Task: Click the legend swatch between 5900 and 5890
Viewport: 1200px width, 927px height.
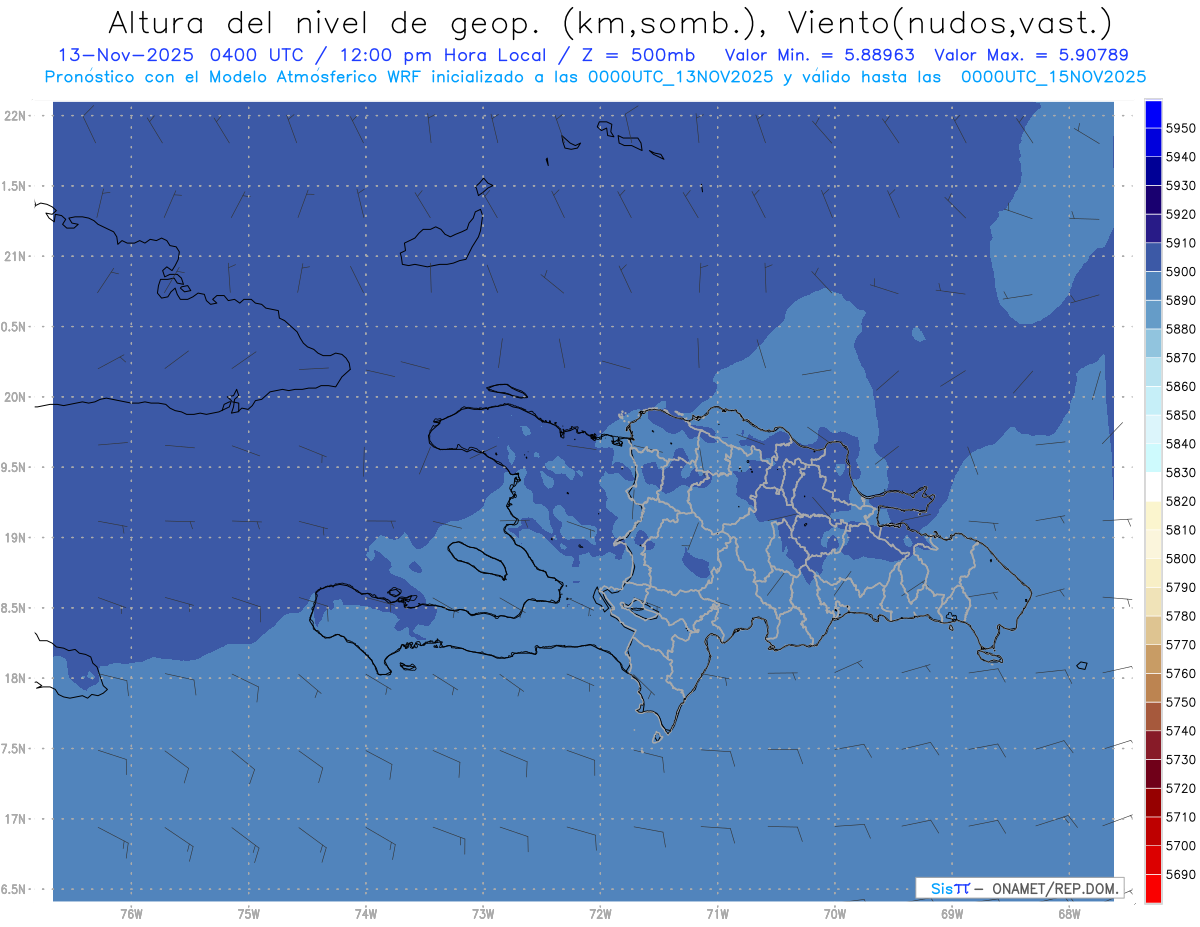Action: click(1152, 286)
